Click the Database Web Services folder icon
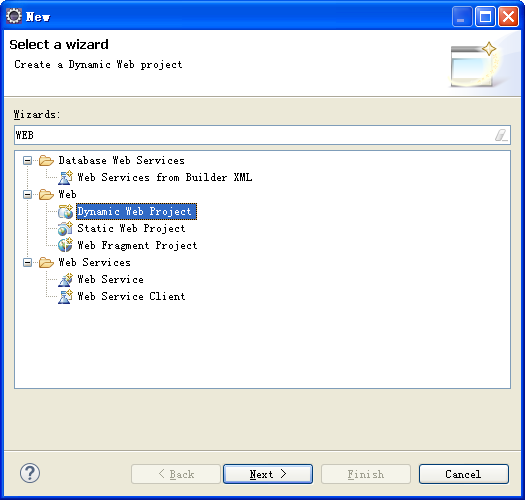 click(x=46, y=160)
